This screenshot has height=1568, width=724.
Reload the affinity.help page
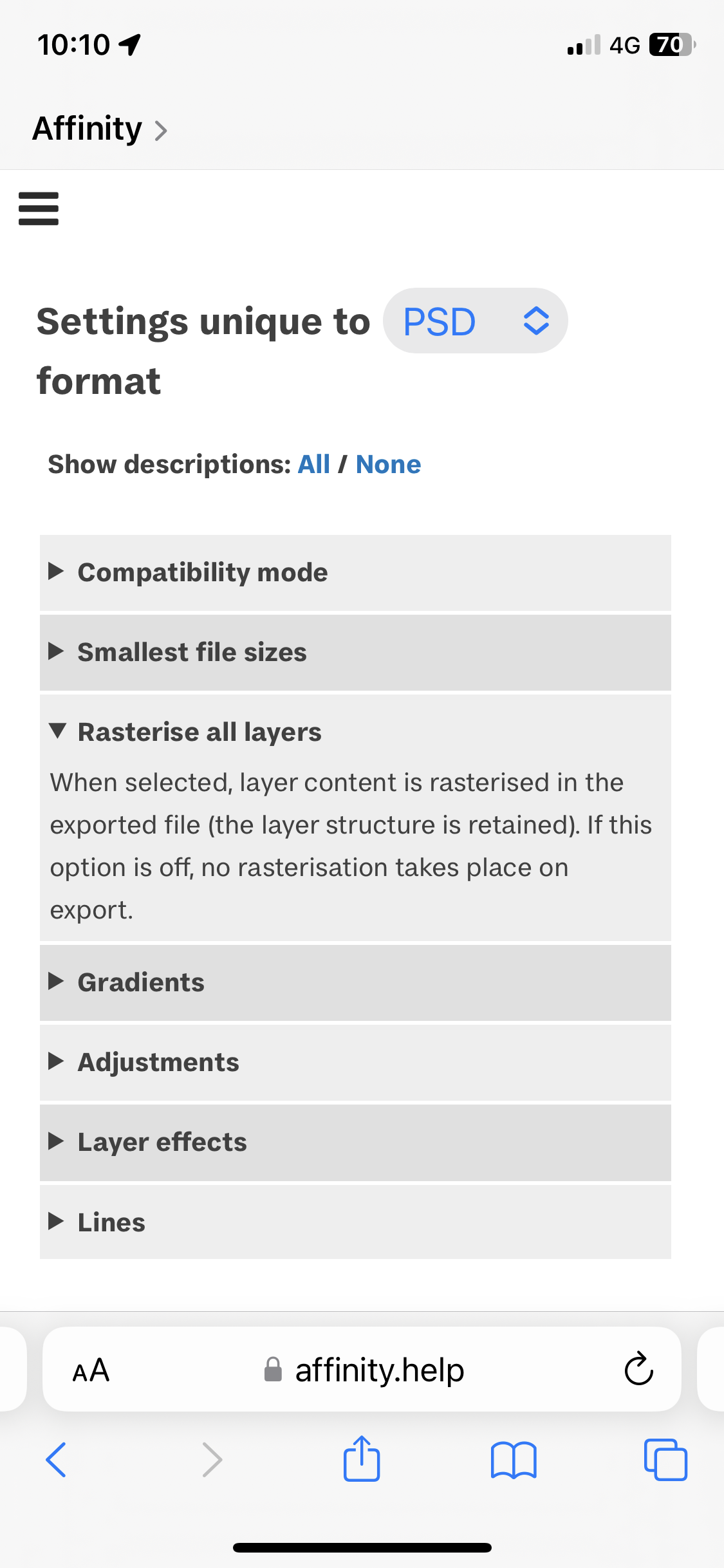click(638, 1369)
